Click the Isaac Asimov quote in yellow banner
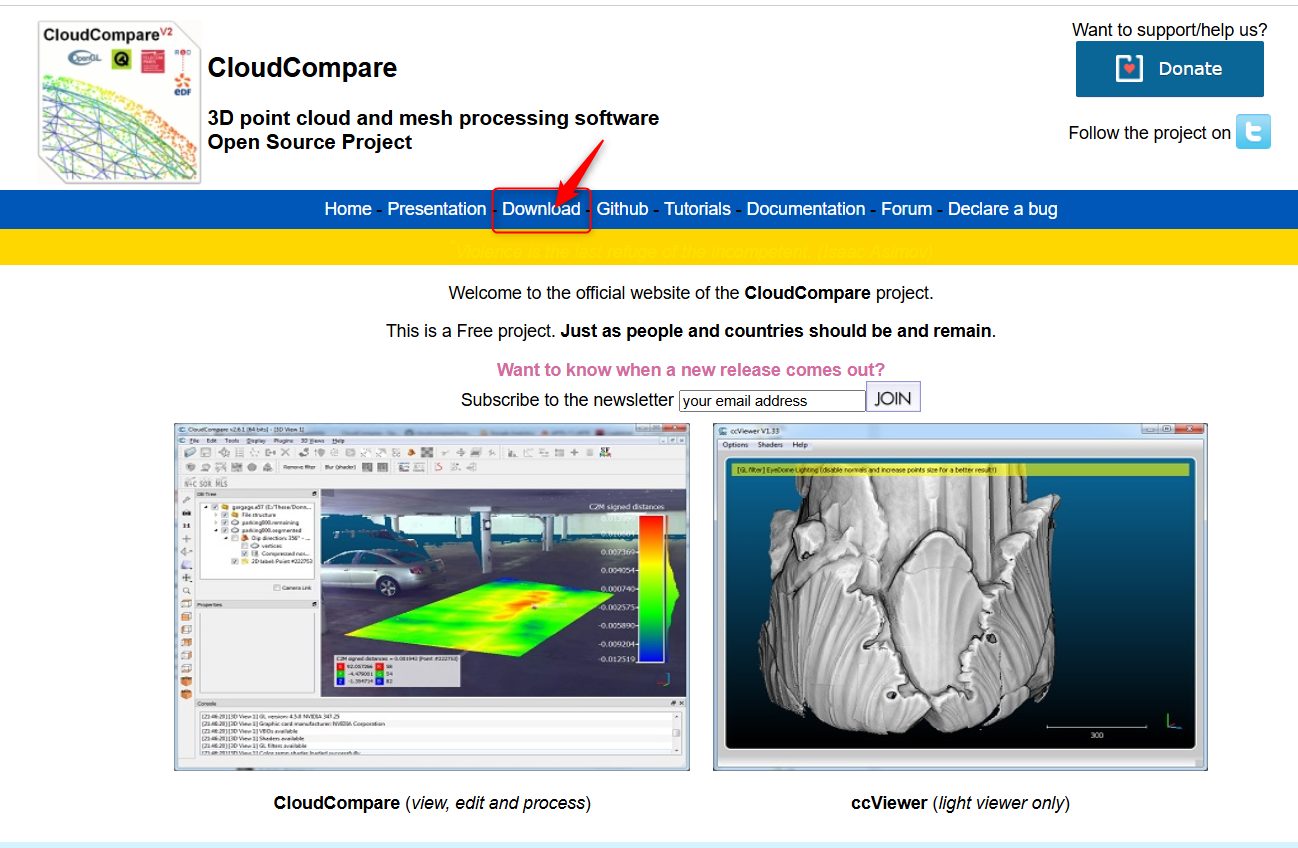This screenshot has width=1298, height=848. click(690, 251)
